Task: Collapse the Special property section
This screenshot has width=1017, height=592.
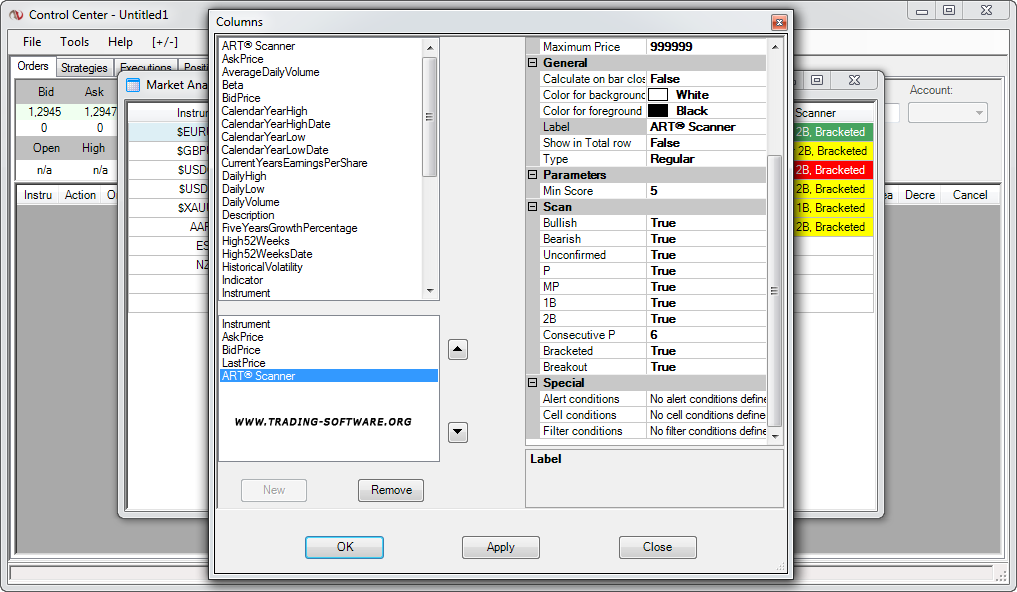Action: tap(533, 383)
